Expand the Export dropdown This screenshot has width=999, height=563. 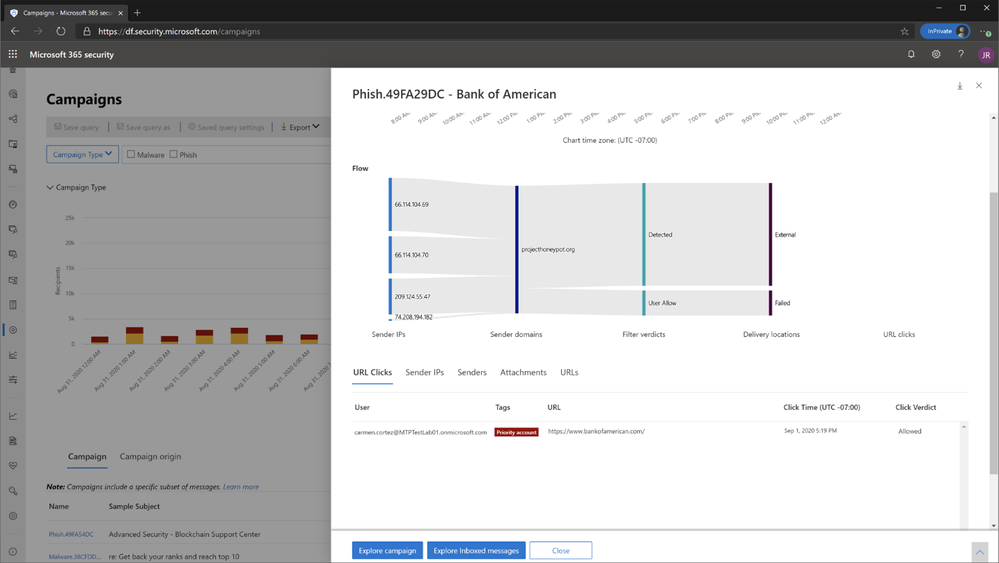click(x=300, y=127)
